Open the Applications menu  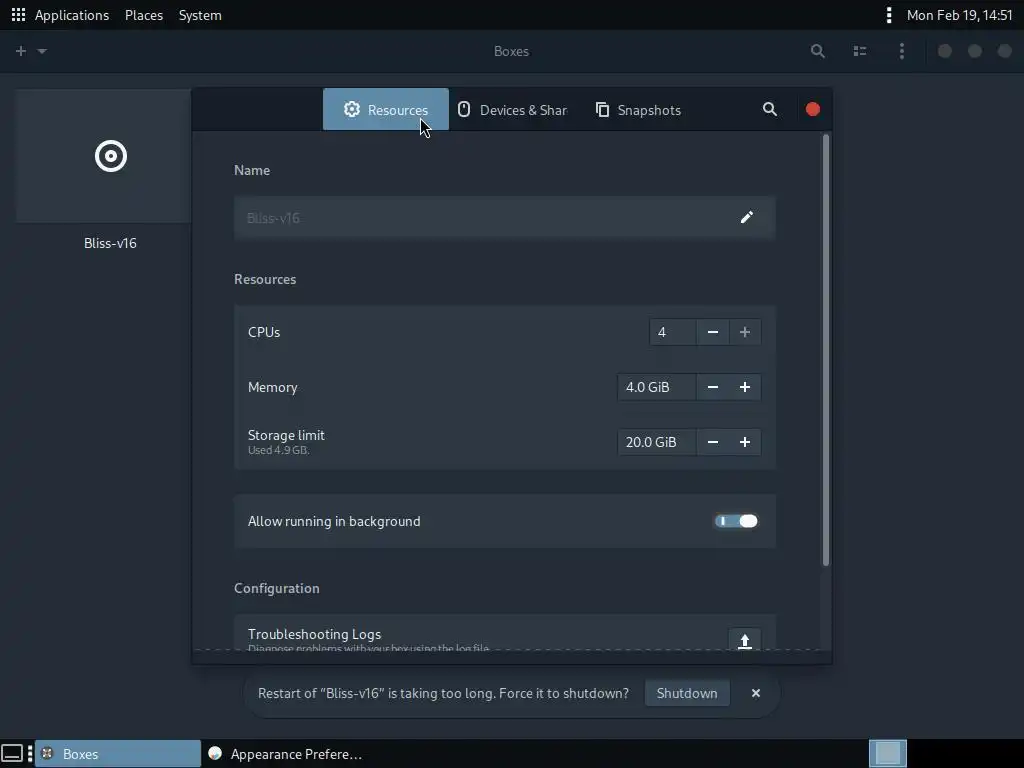point(72,15)
